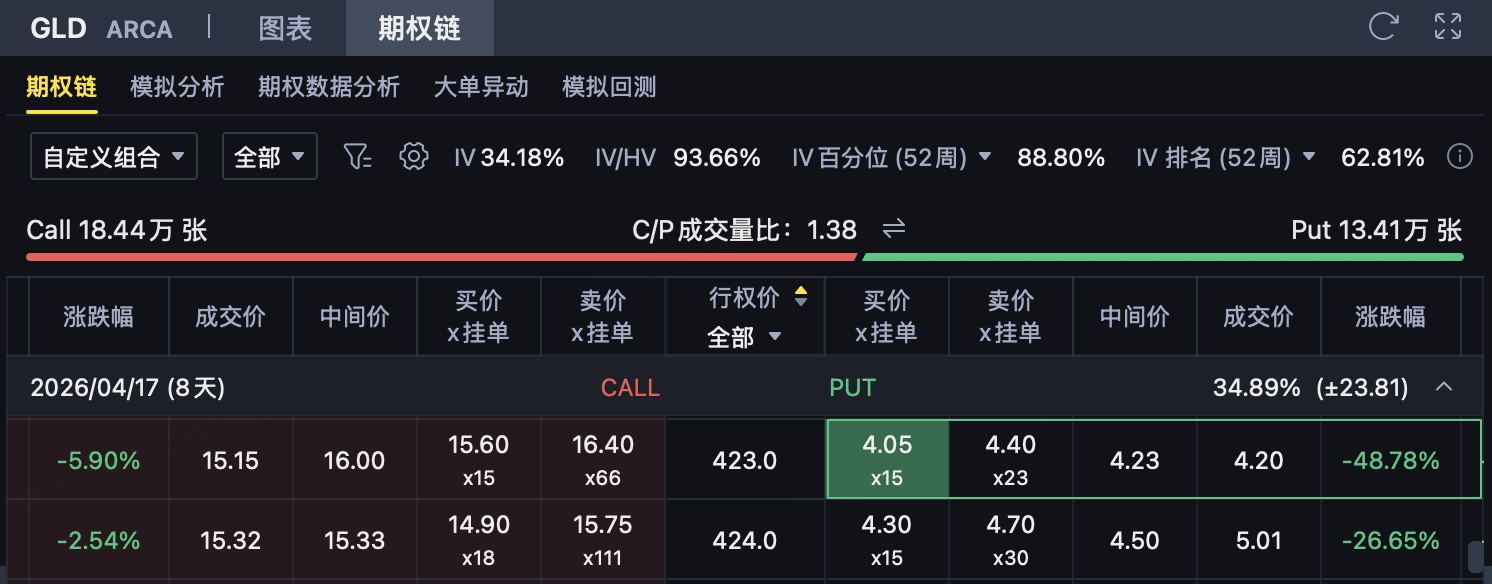This screenshot has width=1492, height=584.
Task: Click the fullscreen expand icon
Action: coord(1447,27)
